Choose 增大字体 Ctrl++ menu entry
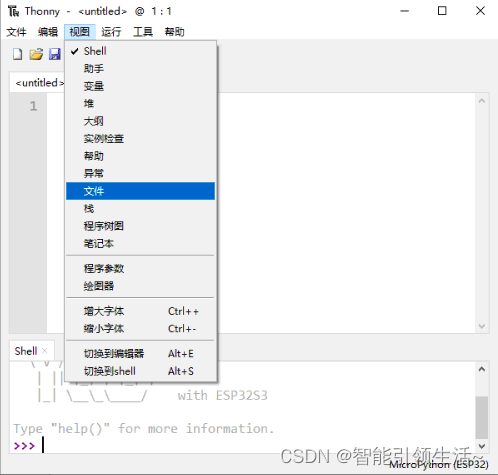The width and height of the screenshot is (498, 475). coord(140,311)
